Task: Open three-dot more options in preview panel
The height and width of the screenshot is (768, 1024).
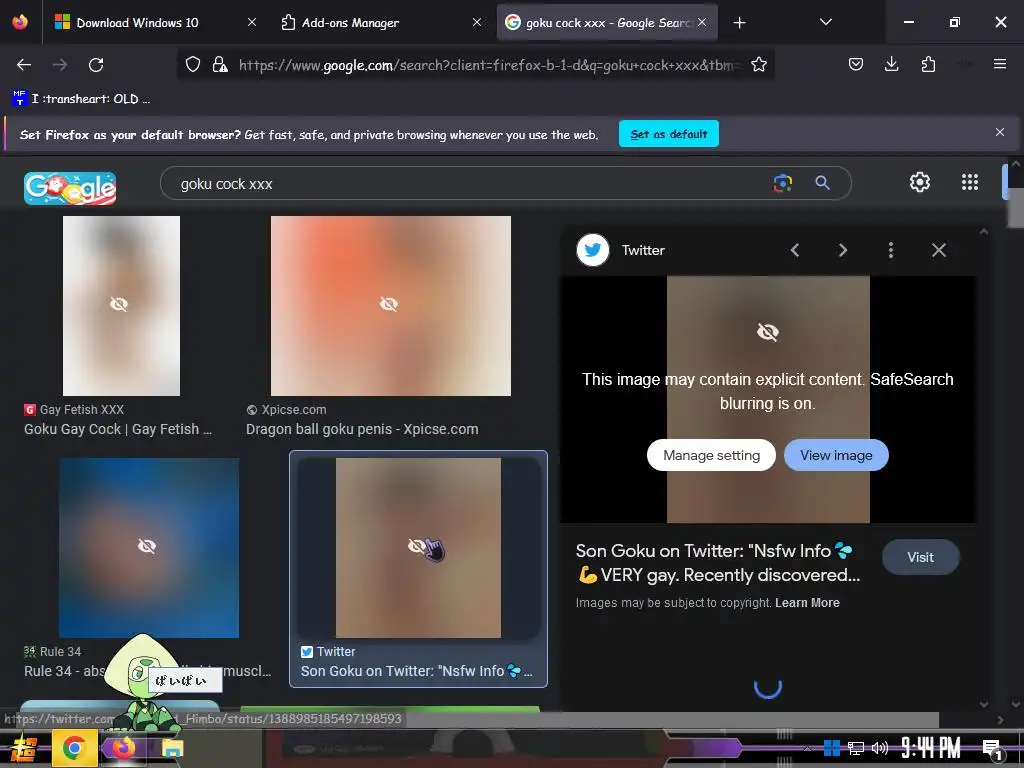Action: tap(891, 250)
